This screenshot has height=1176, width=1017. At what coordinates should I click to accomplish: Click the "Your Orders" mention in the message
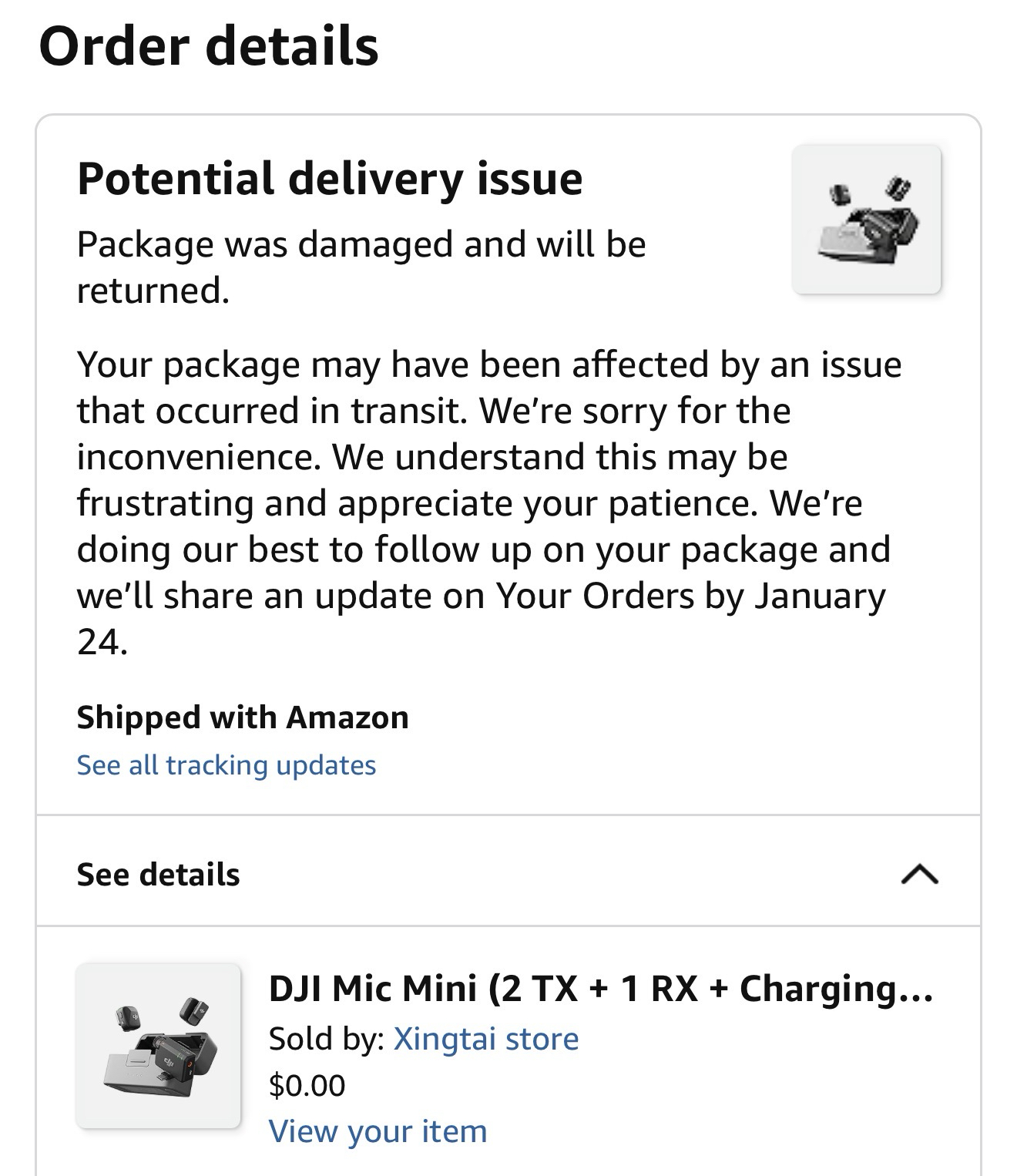point(595,596)
